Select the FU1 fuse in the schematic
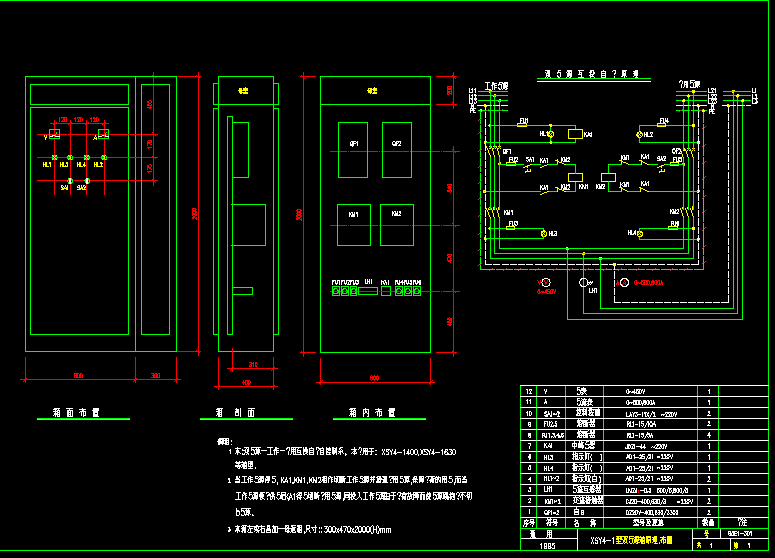This screenshot has width=775, height=558. tap(522, 125)
